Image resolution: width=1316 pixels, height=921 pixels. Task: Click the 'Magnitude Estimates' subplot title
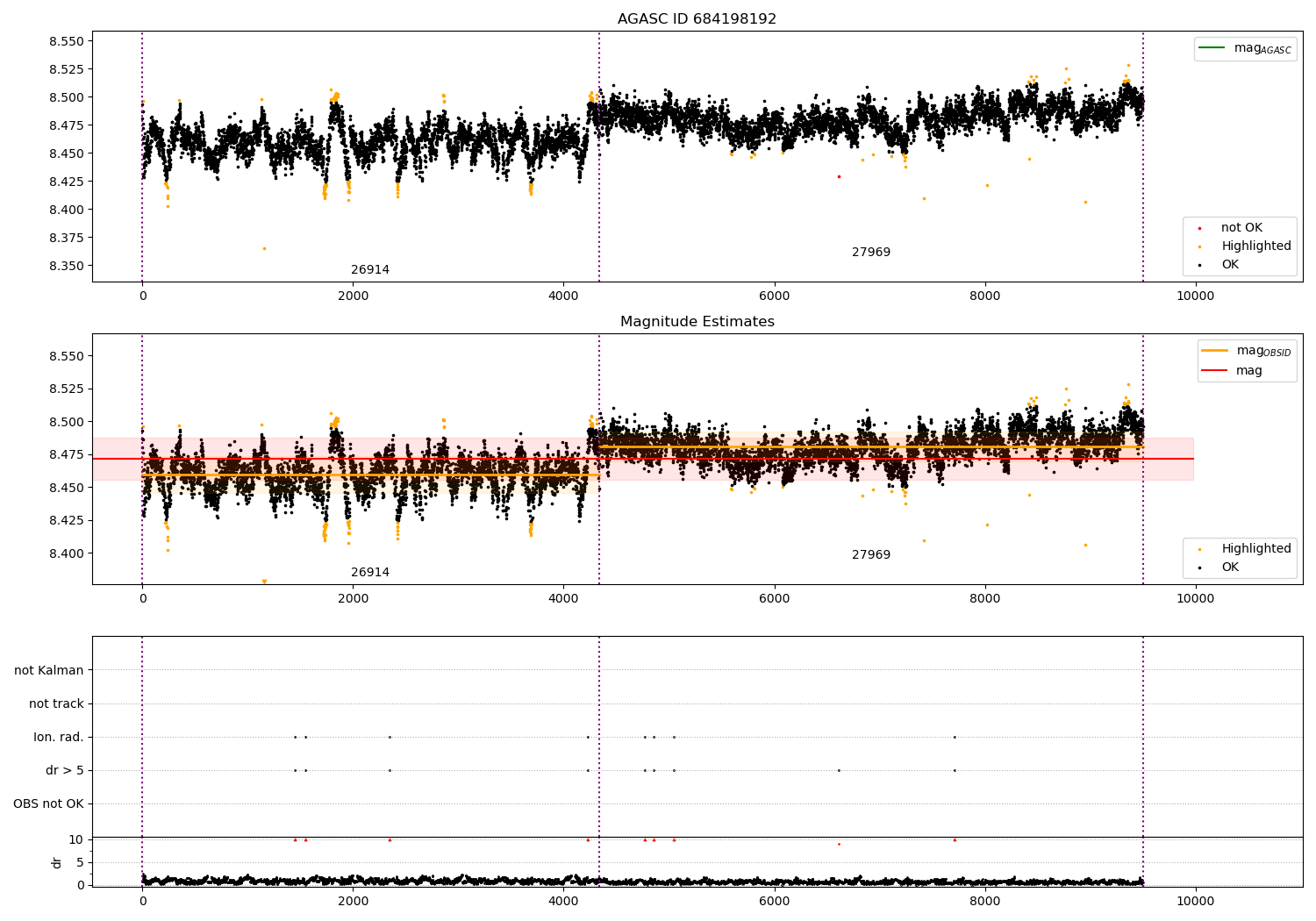click(697, 322)
